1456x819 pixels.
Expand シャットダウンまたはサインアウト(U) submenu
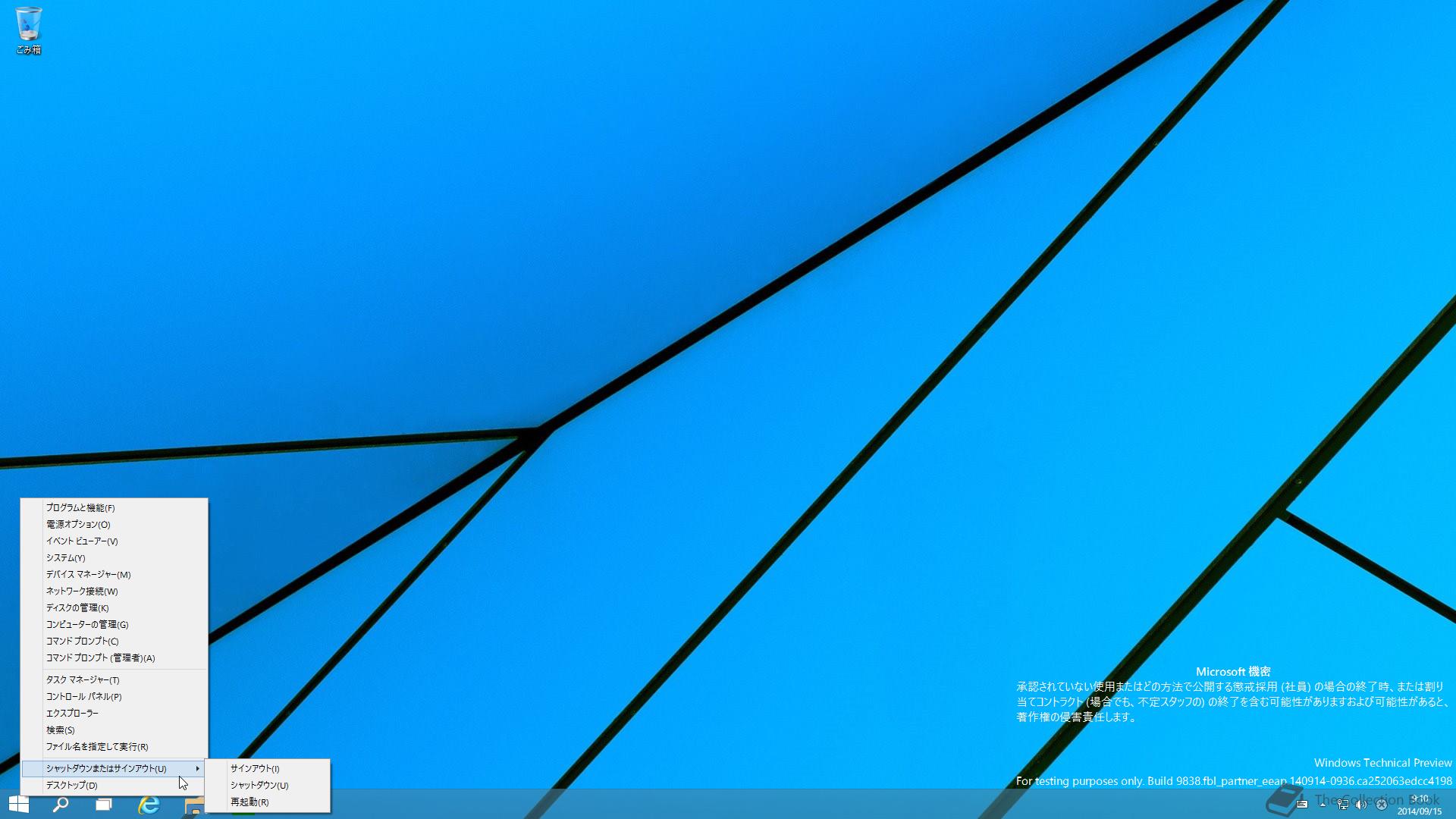point(114,769)
